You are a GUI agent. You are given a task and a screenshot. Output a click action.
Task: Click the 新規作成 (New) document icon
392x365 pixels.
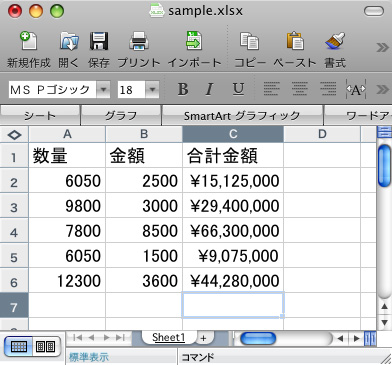[28, 41]
